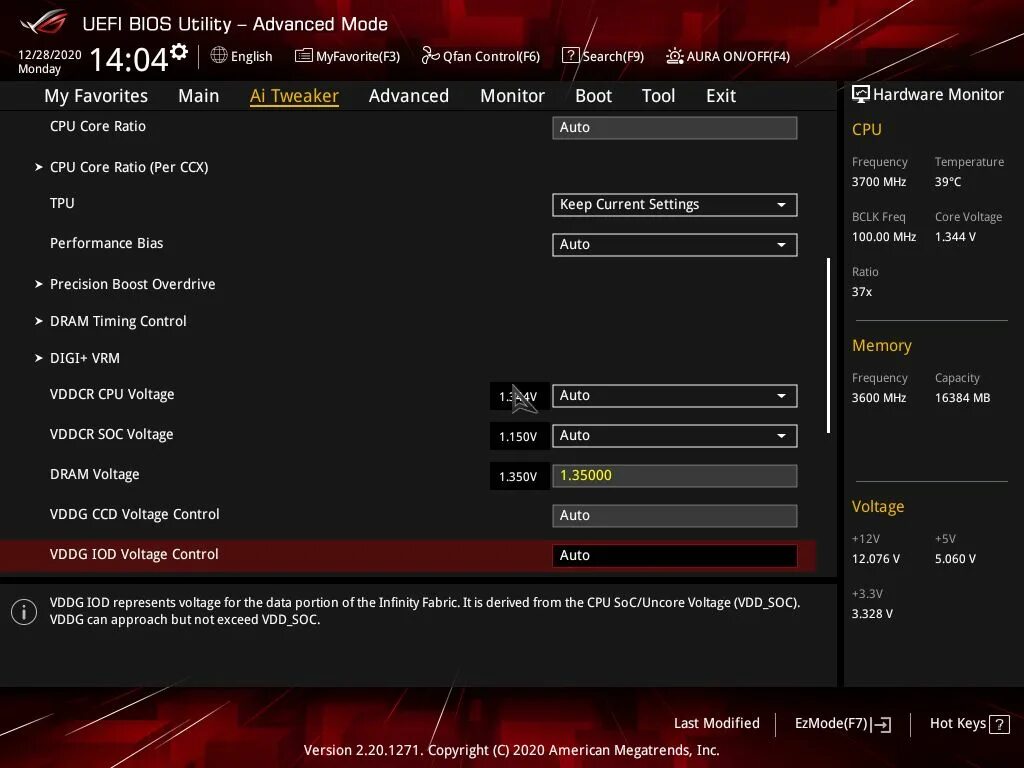Select the Ai Tweaker tab
The width and height of the screenshot is (1024, 768).
tap(294, 96)
